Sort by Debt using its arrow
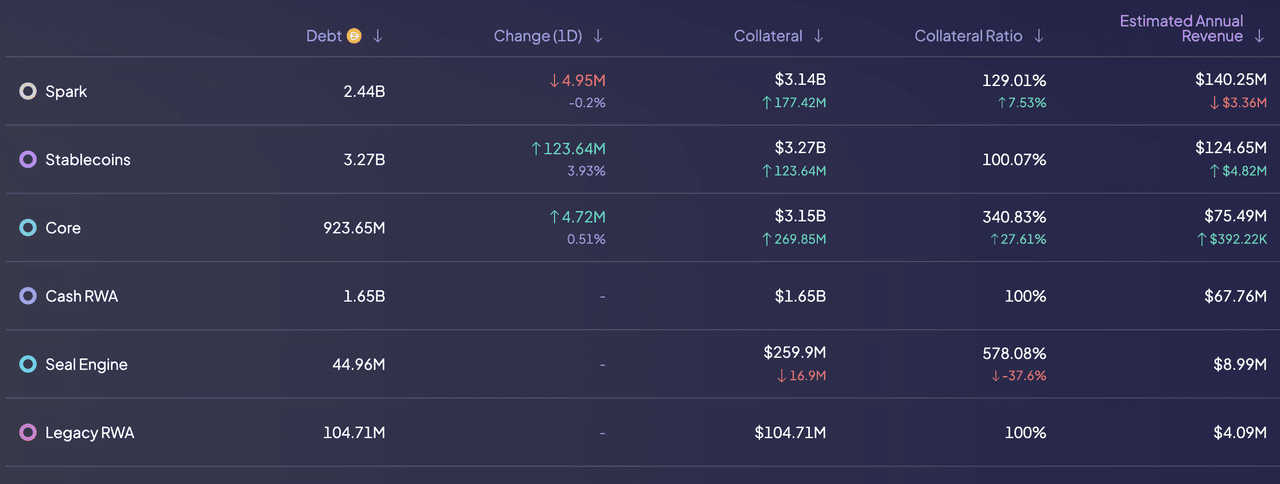Viewport: 1280px width, 484px height. [x=378, y=36]
